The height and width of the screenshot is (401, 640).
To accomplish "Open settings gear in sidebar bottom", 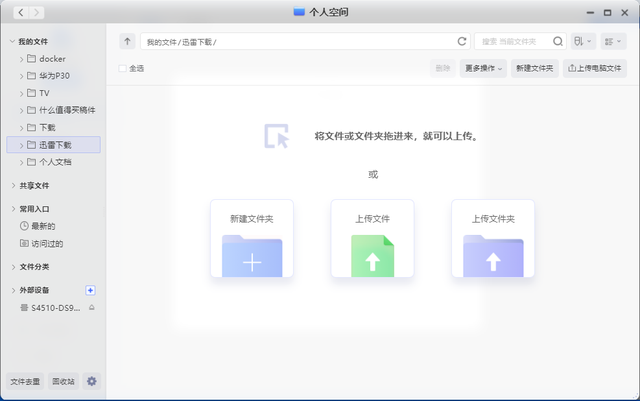I will click(92, 381).
